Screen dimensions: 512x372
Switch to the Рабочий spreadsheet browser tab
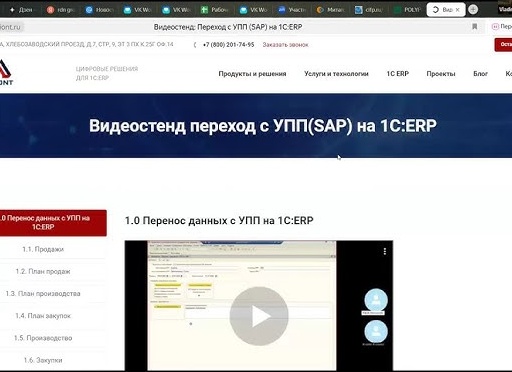coord(215,10)
